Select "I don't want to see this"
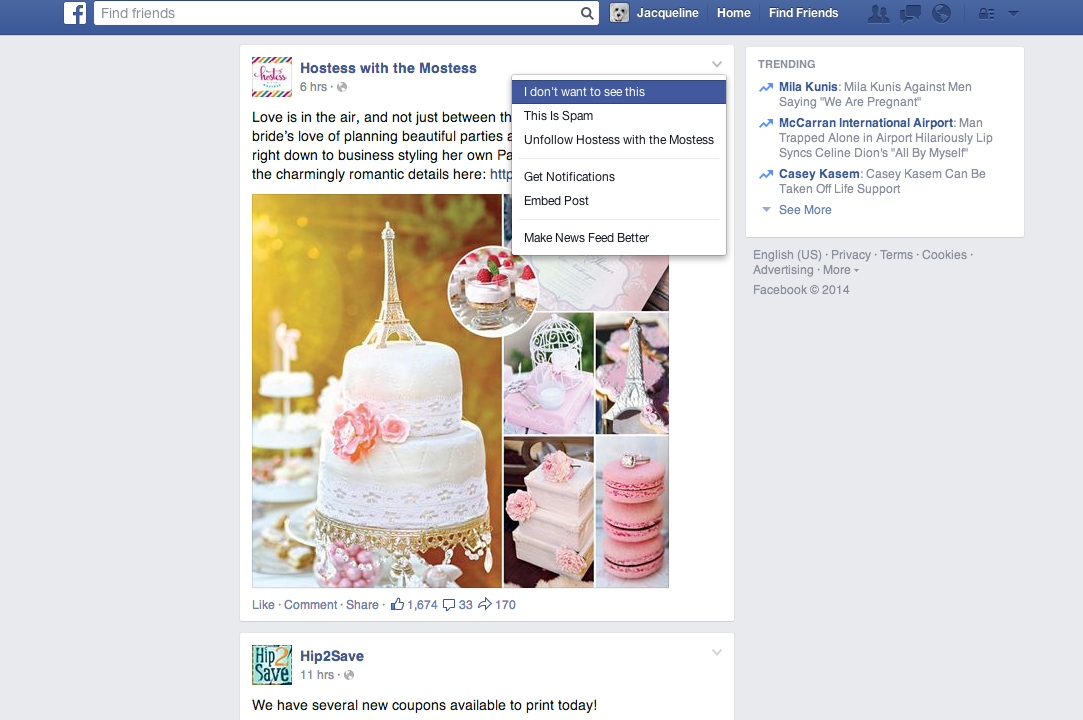 584,92
